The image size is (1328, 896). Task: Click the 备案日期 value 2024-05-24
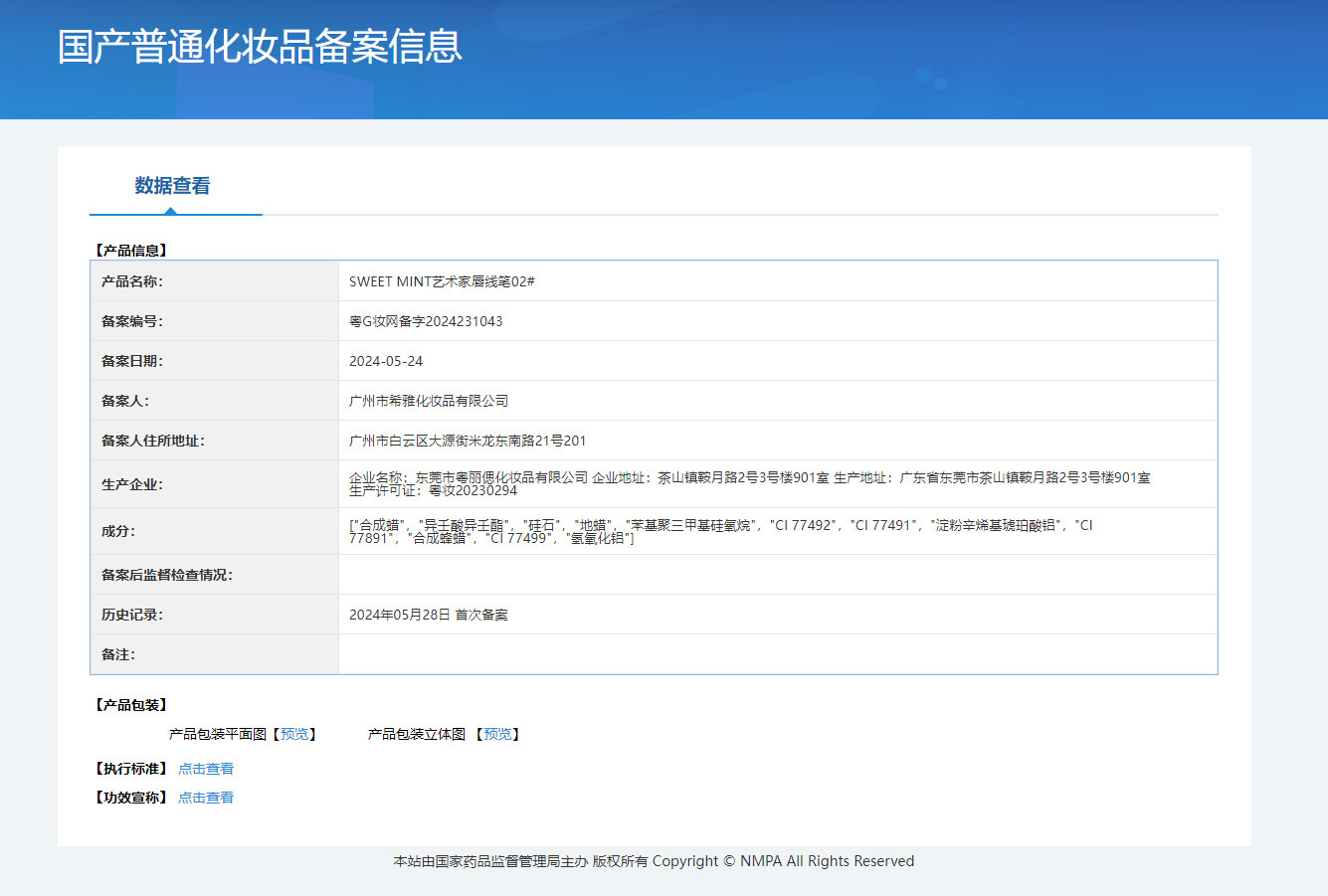click(385, 360)
